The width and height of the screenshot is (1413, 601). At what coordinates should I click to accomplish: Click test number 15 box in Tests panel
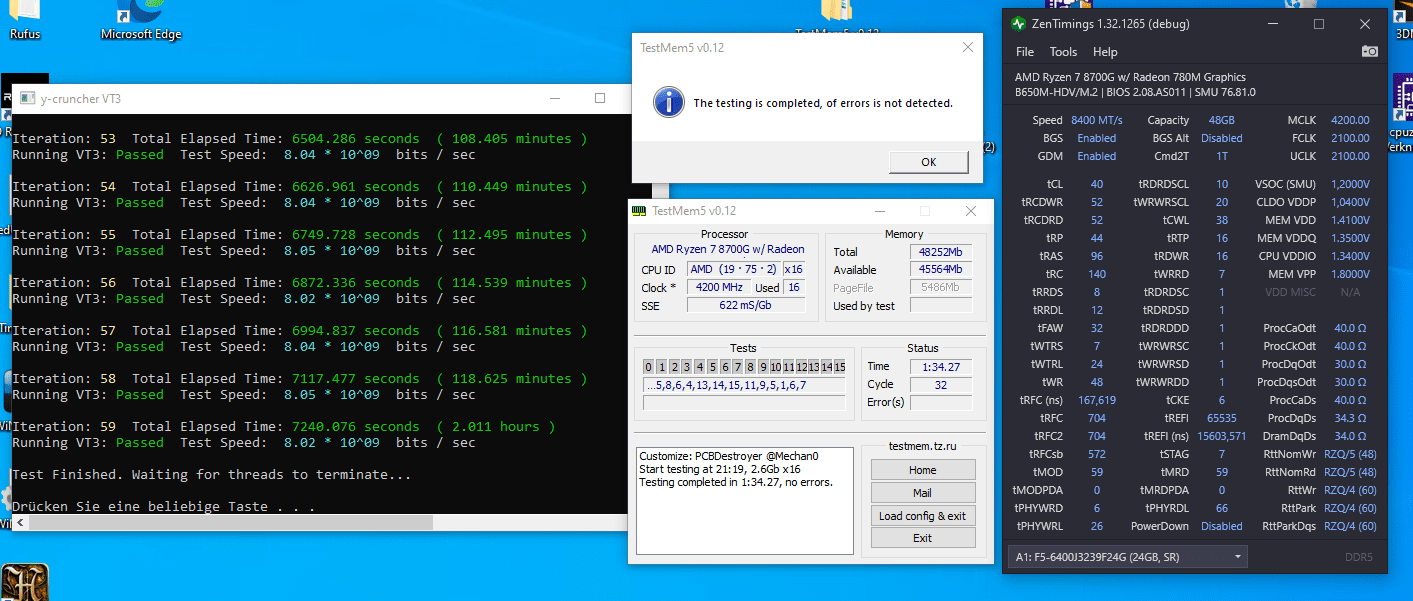click(x=840, y=367)
